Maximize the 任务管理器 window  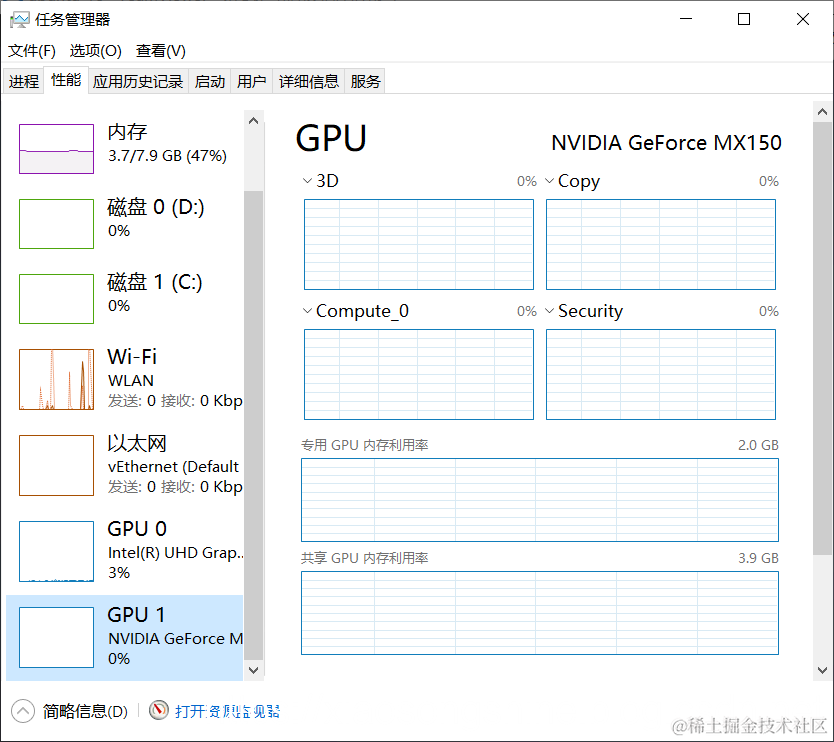click(744, 19)
